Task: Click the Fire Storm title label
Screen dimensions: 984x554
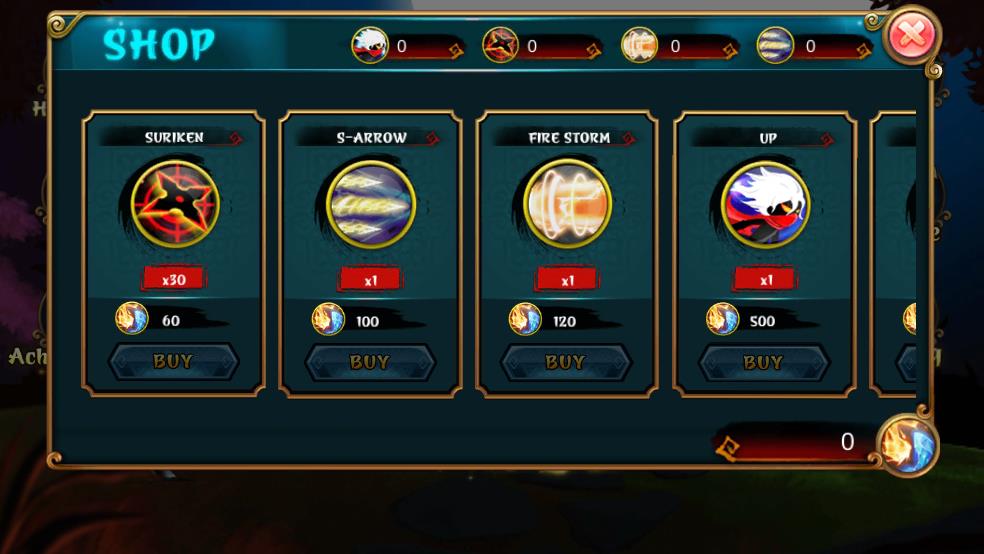Action: point(569,137)
